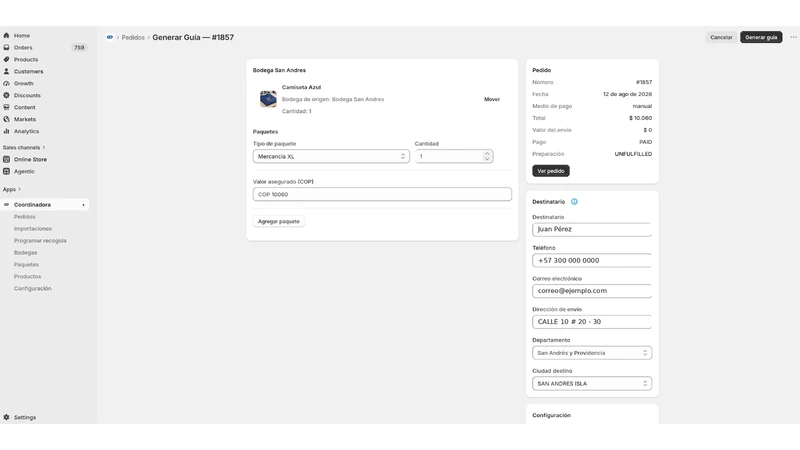The width and height of the screenshot is (800, 450).
Task: Click the Markets globe icon
Action: (x=6, y=119)
